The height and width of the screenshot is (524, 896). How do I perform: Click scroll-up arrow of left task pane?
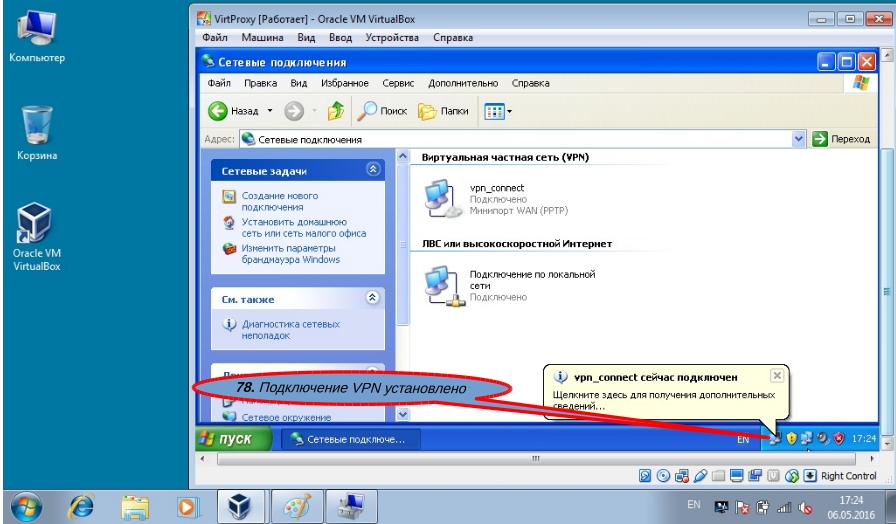[x=402, y=156]
